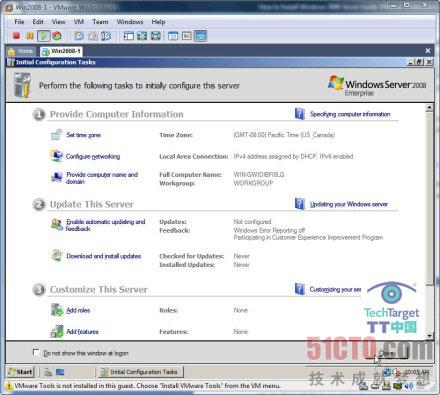Screen dimensions: 440x395
Task: Click the Revert to Snapshot toolbar icon
Action: (92, 36)
